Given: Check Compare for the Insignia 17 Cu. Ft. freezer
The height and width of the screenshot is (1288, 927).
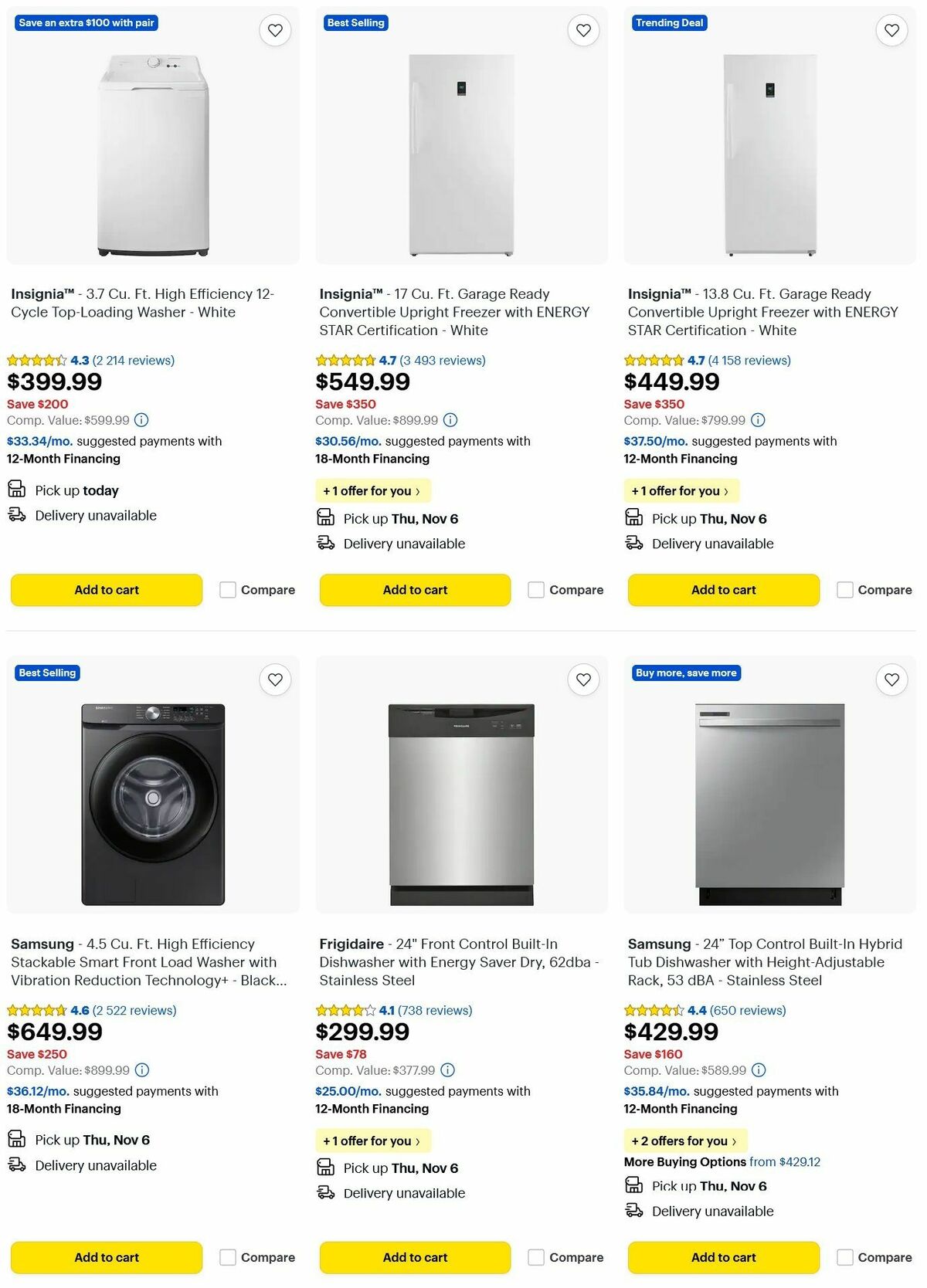Looking at the screenshot, I should [536, 589].
